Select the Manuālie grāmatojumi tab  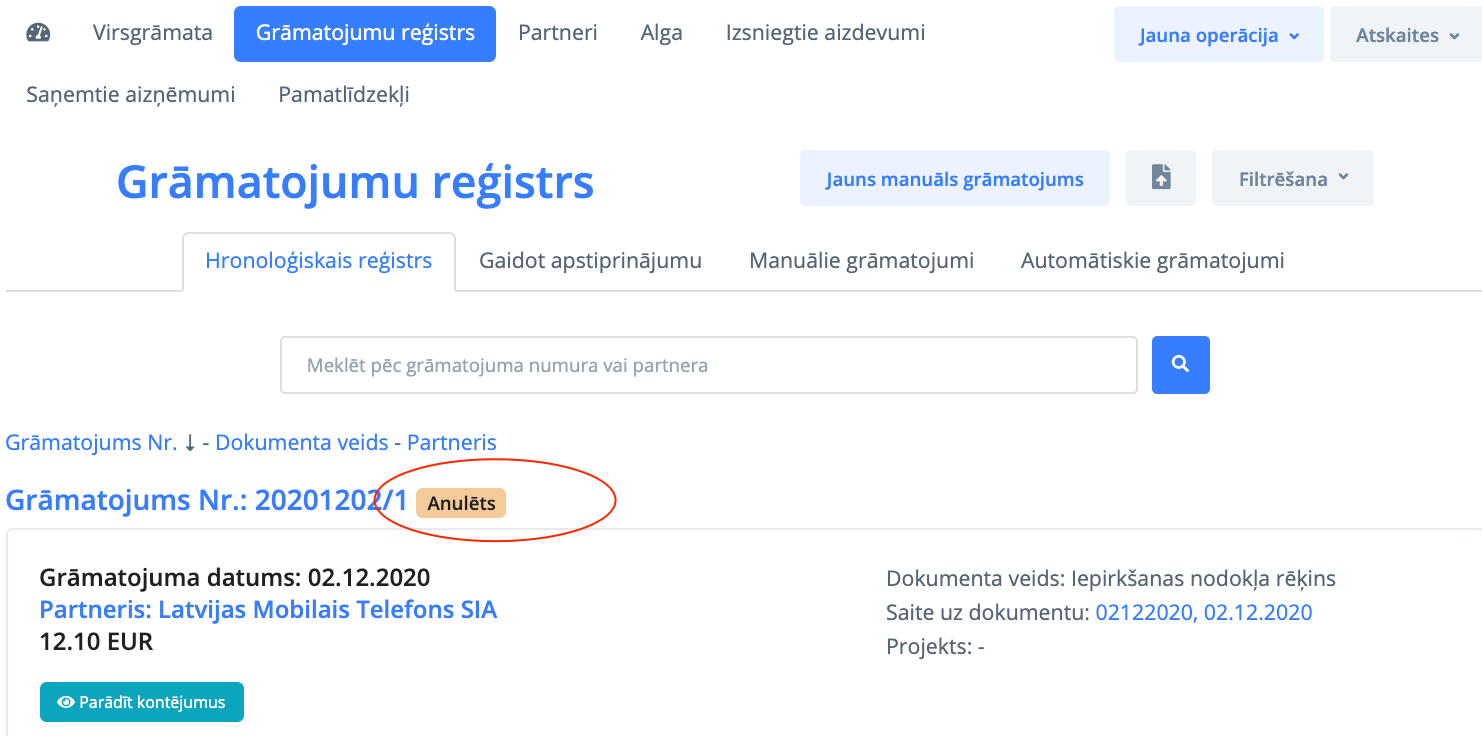click(861, 261)
